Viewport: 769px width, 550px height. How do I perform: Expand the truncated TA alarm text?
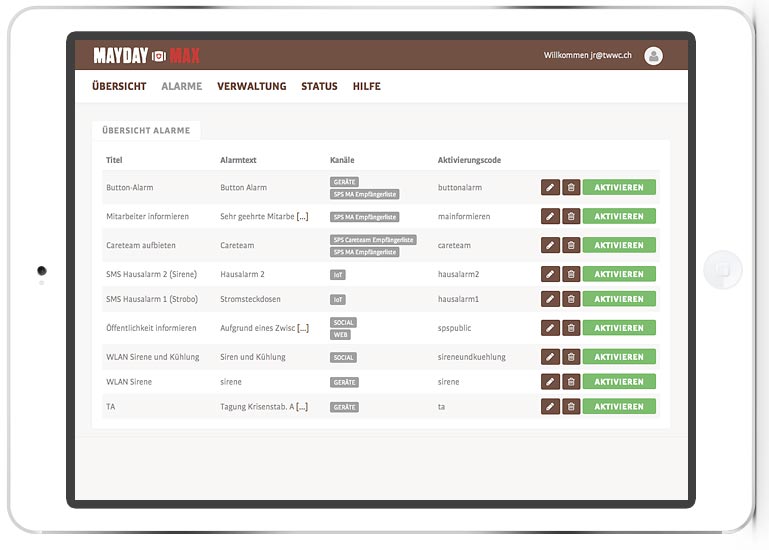302,407
